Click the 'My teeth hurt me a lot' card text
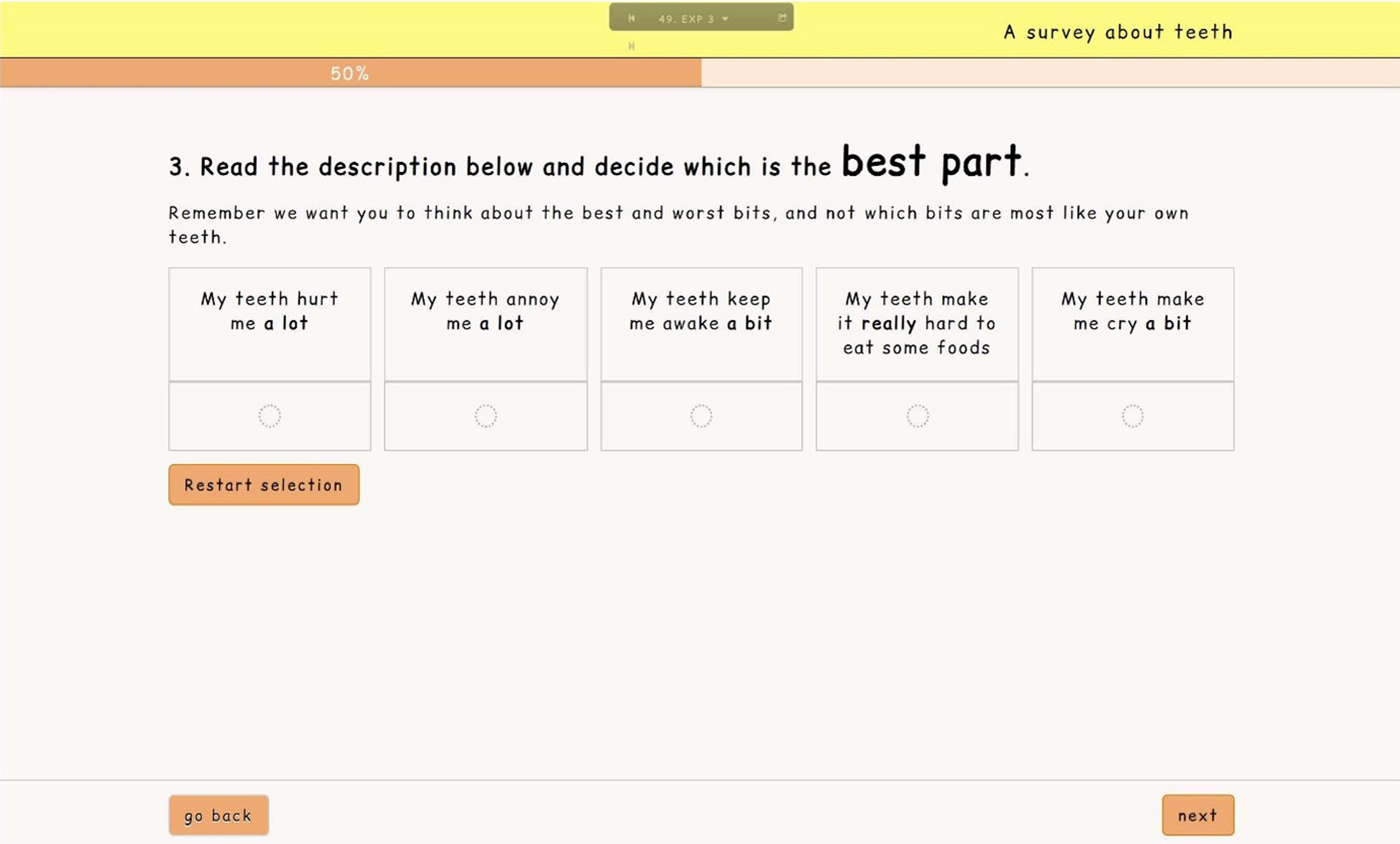1400x844 pixels. coord(269,311)
